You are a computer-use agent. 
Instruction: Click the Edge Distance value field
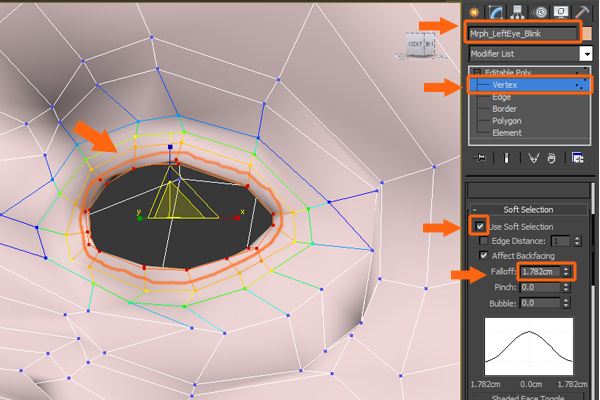(561, 241)
